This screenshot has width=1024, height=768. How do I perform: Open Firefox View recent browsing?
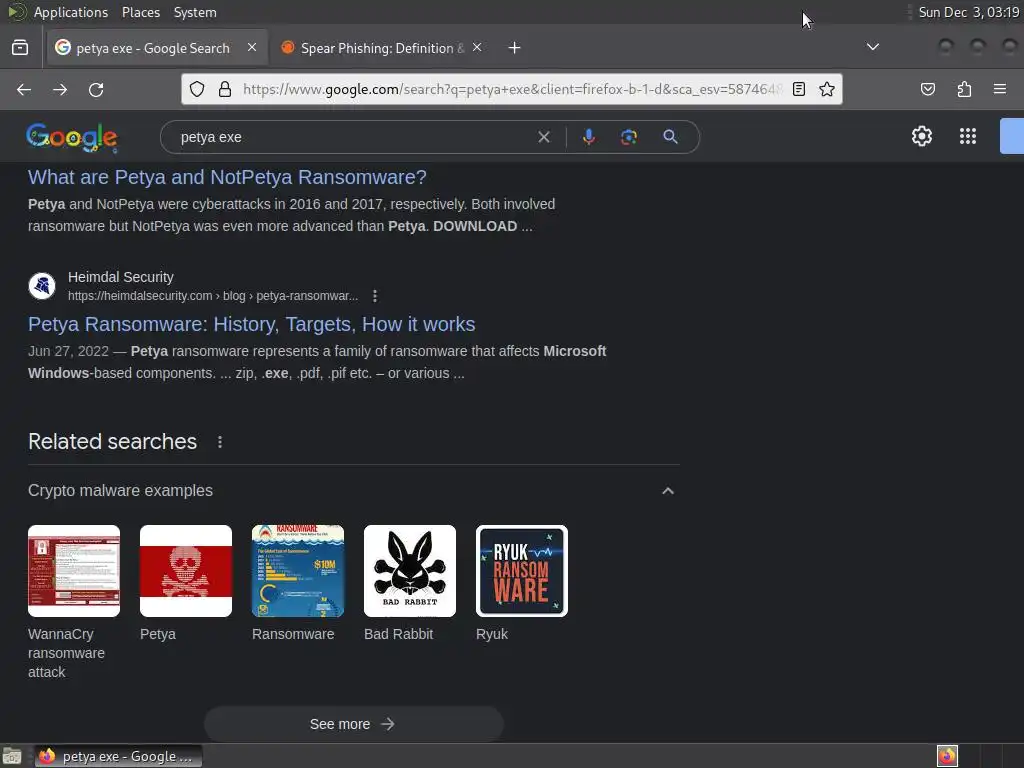(20, 48)
